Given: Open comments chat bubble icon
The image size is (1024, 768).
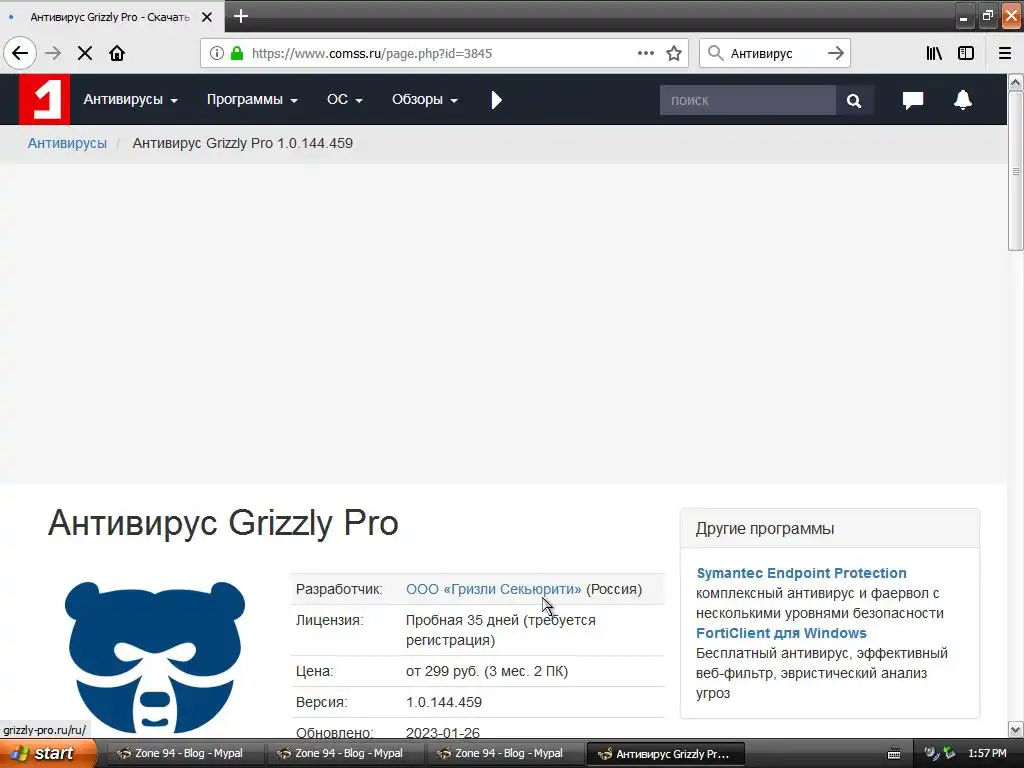Looking at the screenshot, I should coord(912,100).
